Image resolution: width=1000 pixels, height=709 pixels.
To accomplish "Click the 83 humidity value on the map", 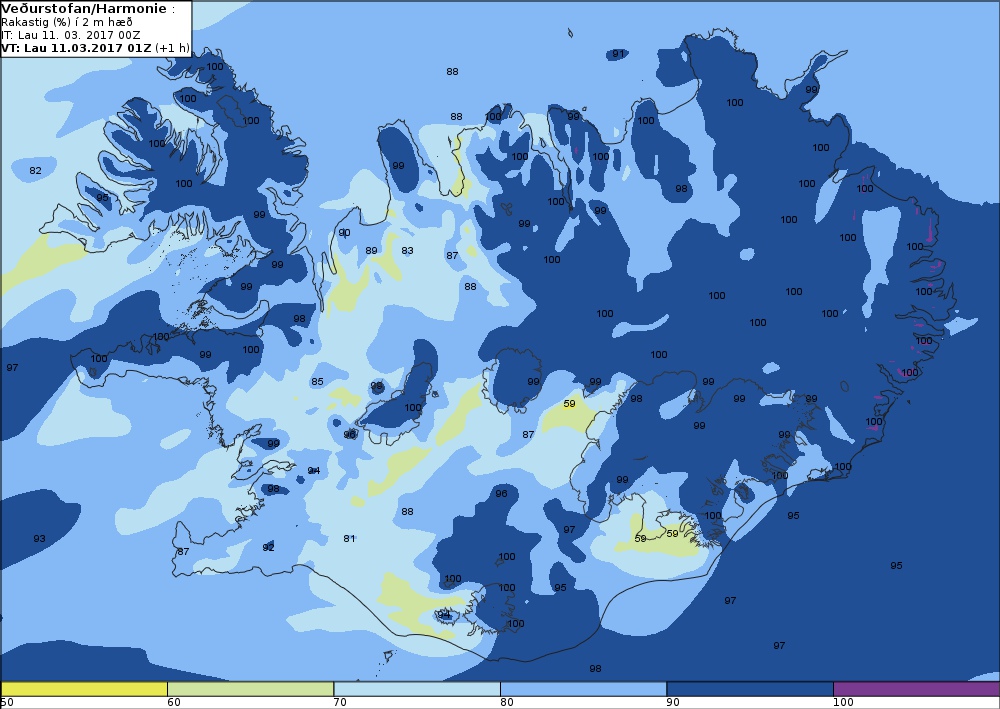I will point(407,251).
